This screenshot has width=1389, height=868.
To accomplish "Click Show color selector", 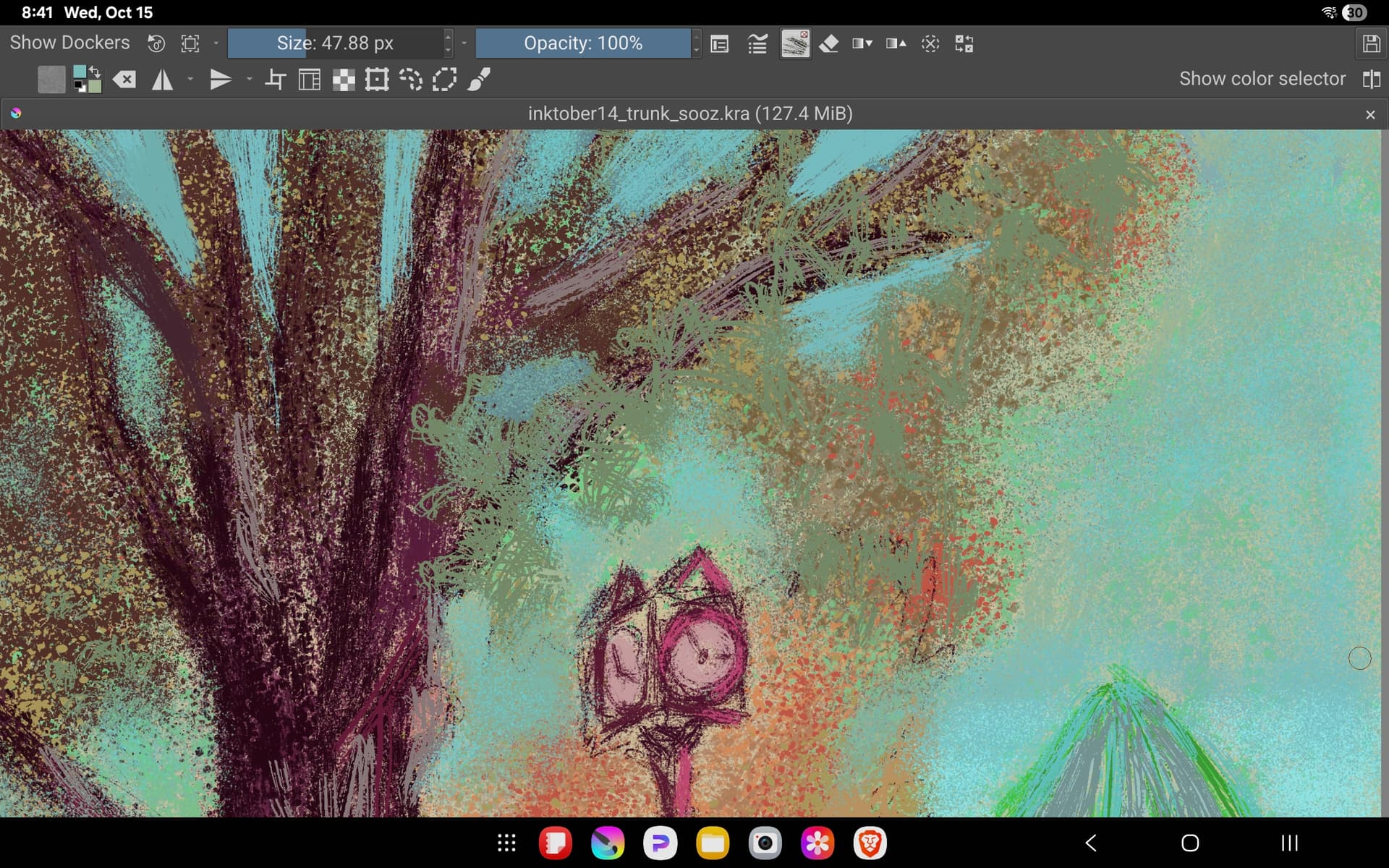I will coord(1262,79).
